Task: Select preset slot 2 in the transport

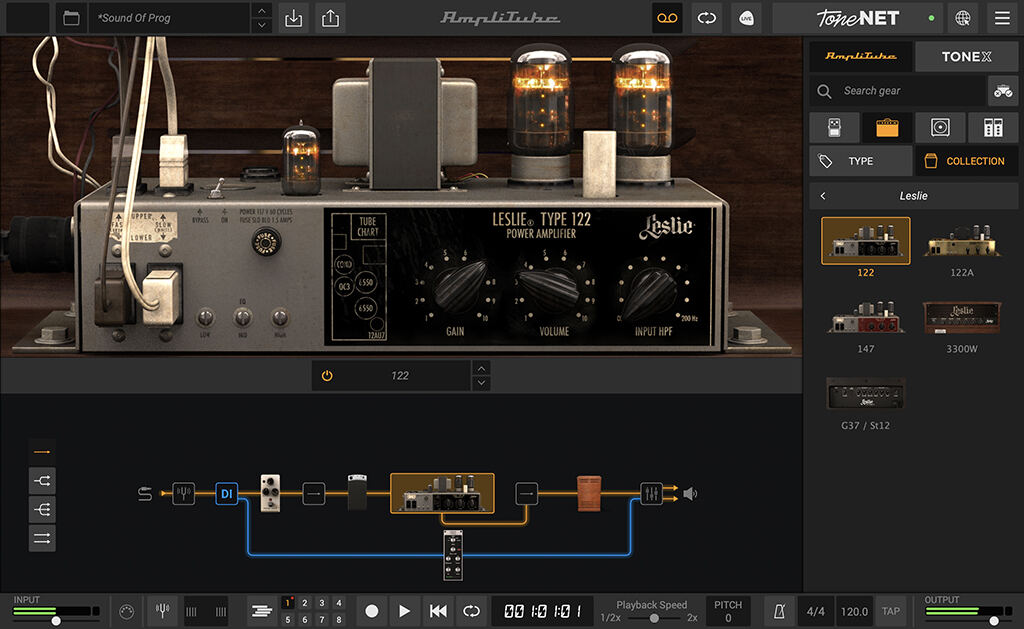Action: [x=304, y=603]
